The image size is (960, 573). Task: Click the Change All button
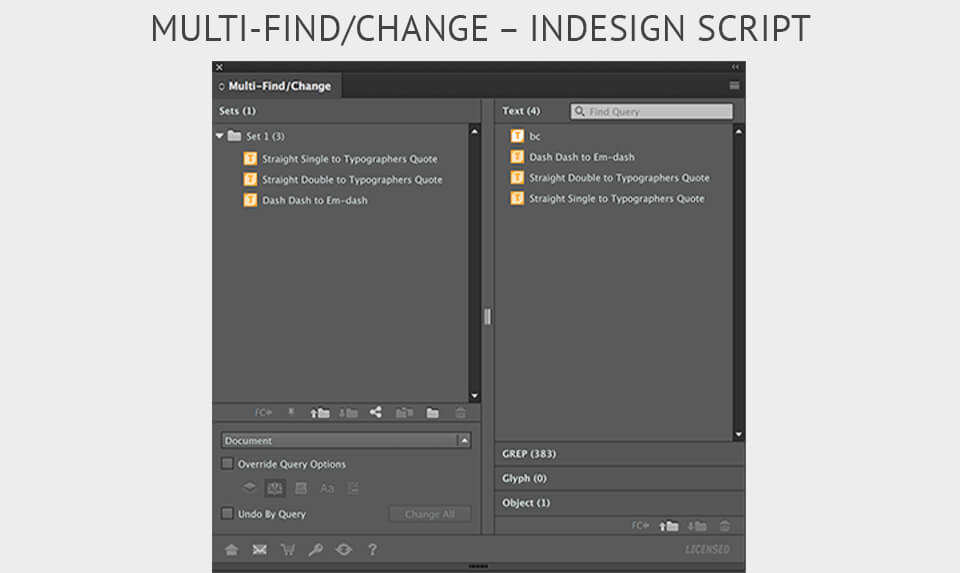pyautogui.click(x=430, y=514)
